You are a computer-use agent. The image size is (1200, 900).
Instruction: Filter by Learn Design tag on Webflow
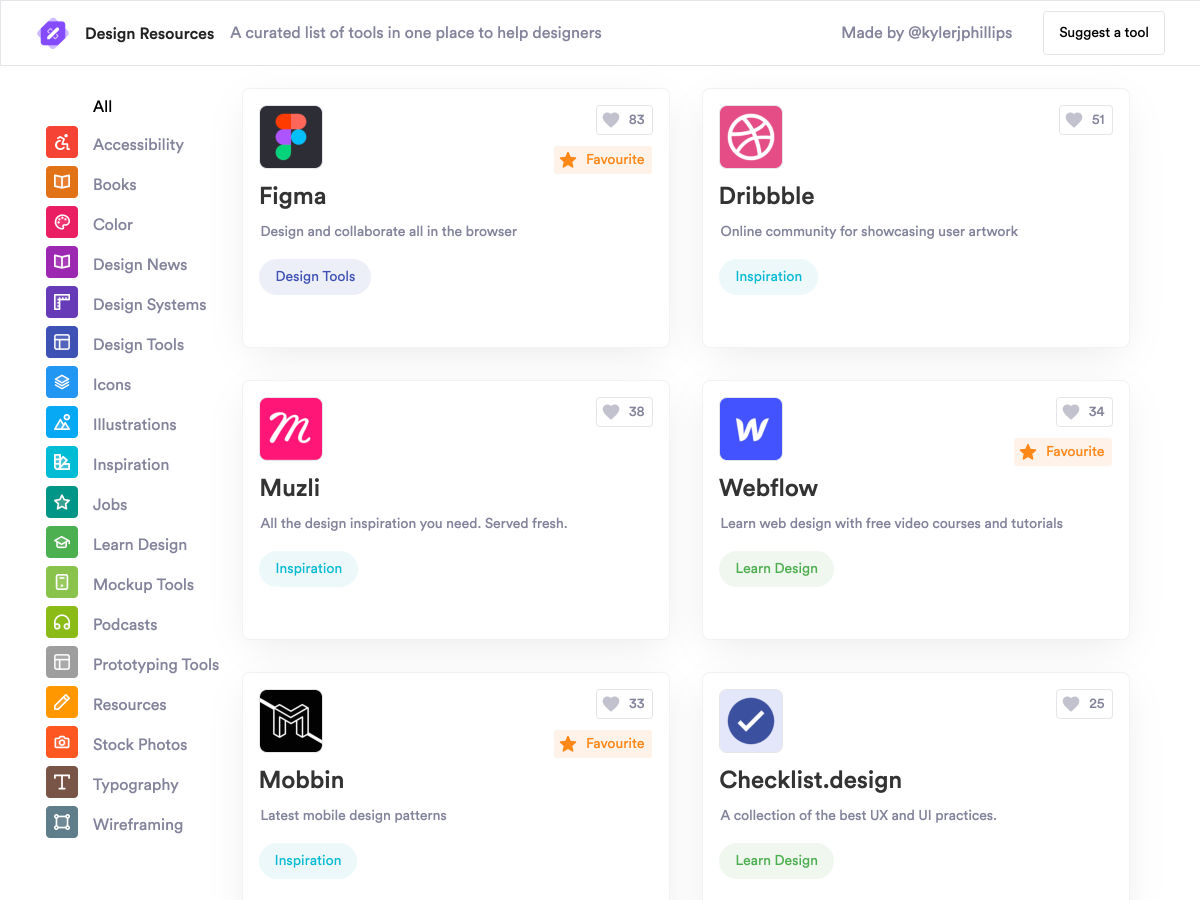[776, 569]
